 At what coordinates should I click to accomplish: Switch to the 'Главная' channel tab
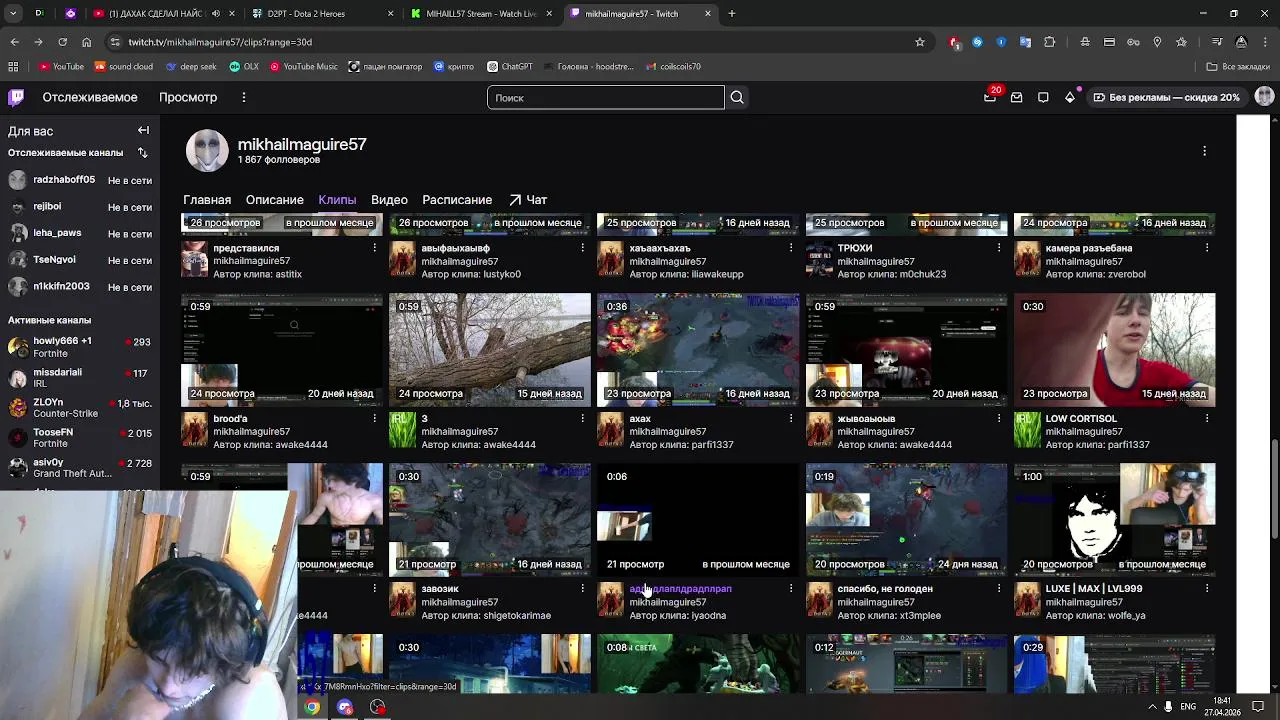pyautogui.click(x=207, y=200)
